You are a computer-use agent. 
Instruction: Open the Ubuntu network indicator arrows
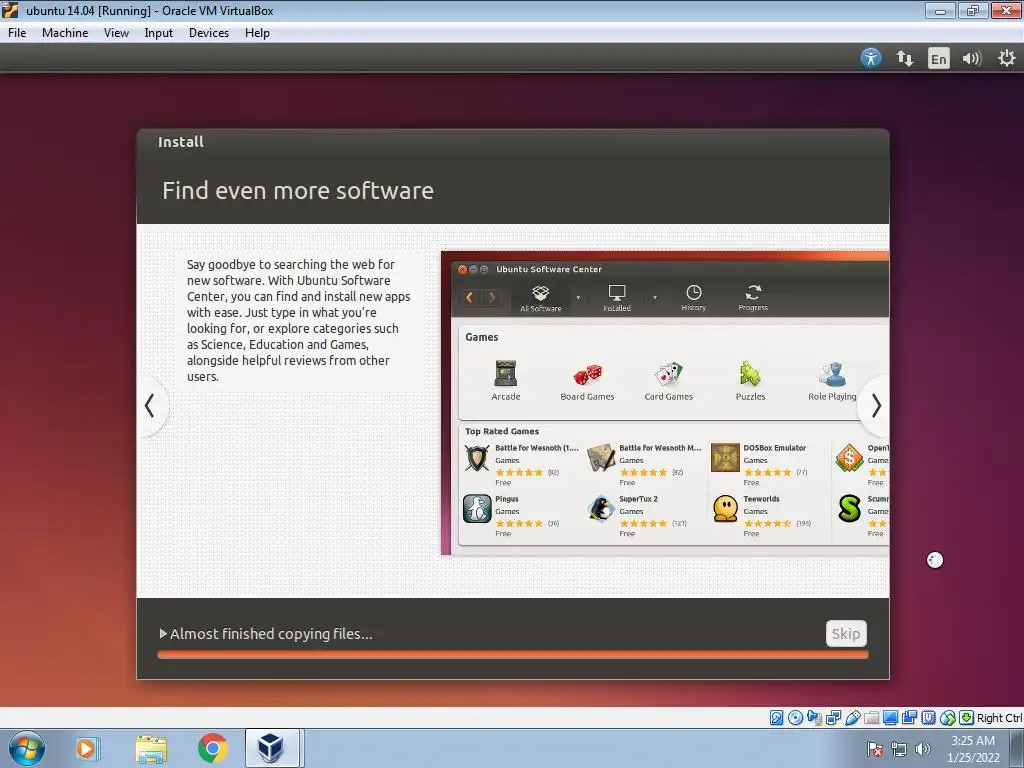904,58
